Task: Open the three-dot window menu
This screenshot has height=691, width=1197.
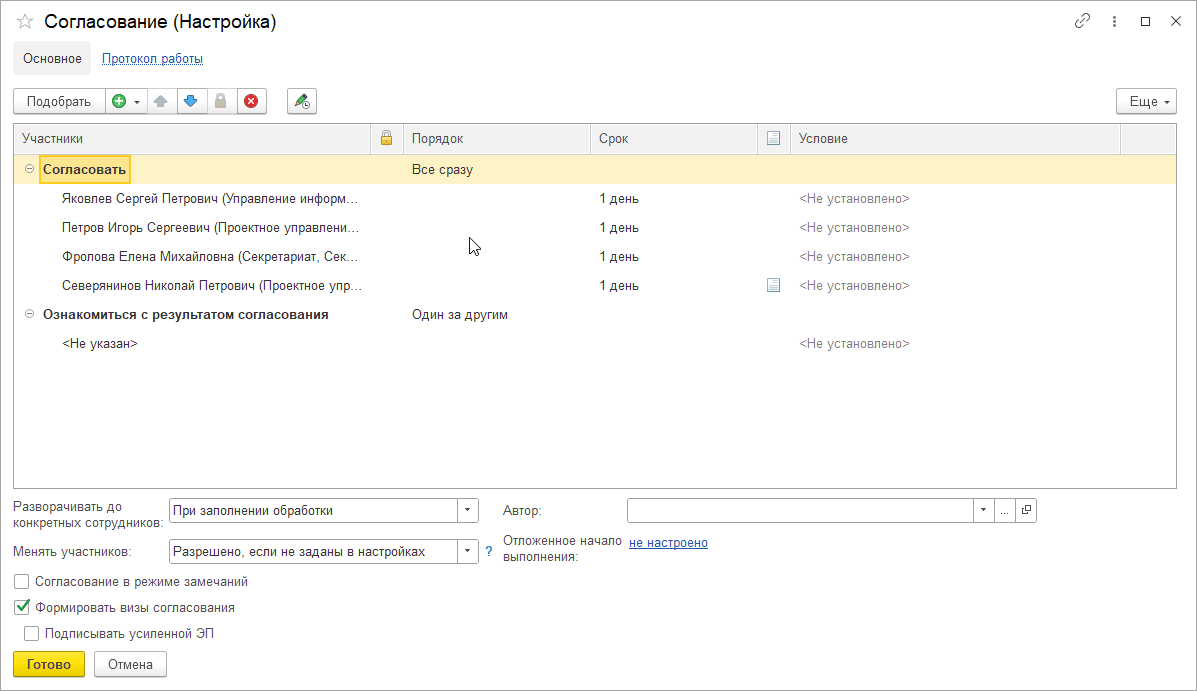Action: 1114,21
